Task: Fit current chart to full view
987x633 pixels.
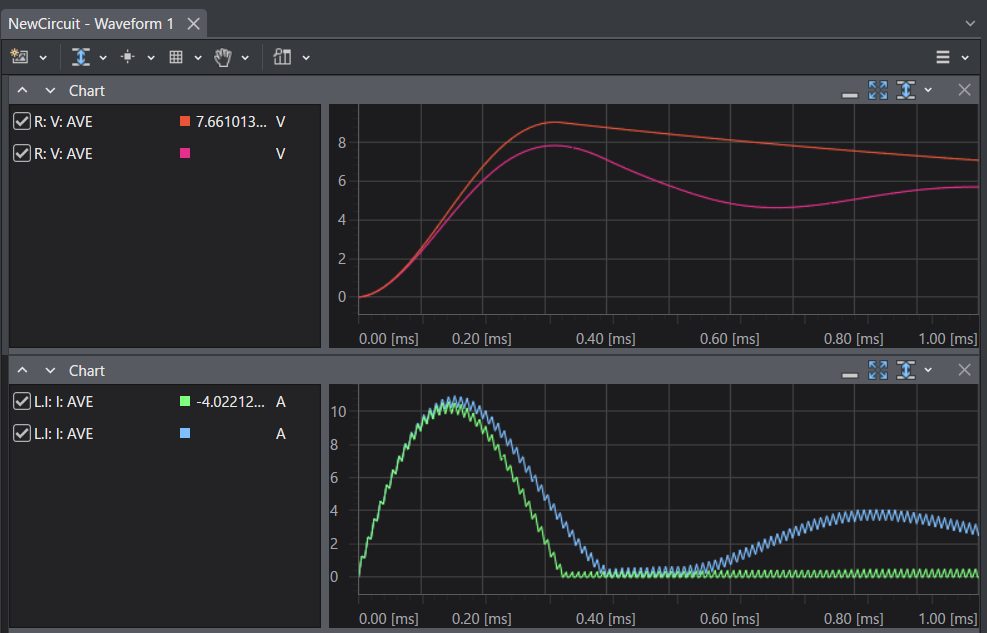Action: click(877, 370)
